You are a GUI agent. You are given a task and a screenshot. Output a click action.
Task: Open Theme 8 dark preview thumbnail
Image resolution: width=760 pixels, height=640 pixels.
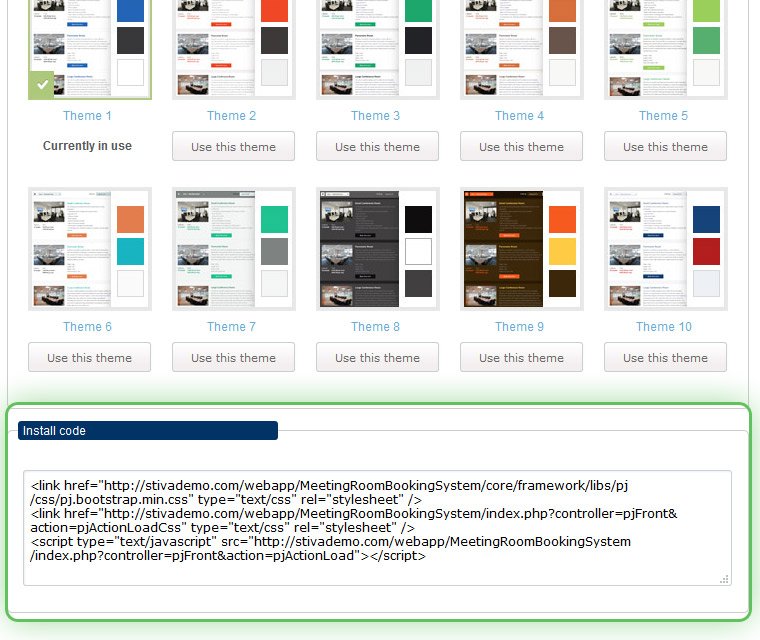[x=378, y=249]
